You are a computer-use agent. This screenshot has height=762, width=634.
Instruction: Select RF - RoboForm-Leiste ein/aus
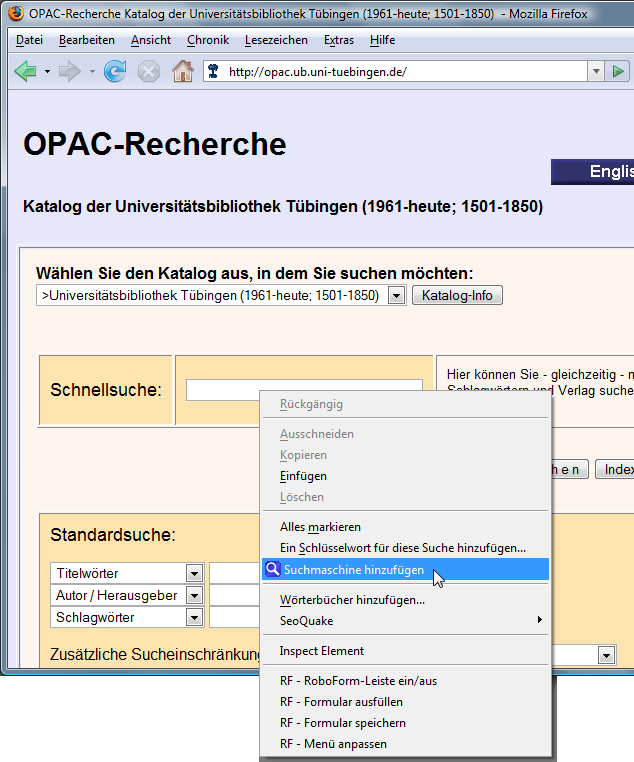click(x=406, y=681)
